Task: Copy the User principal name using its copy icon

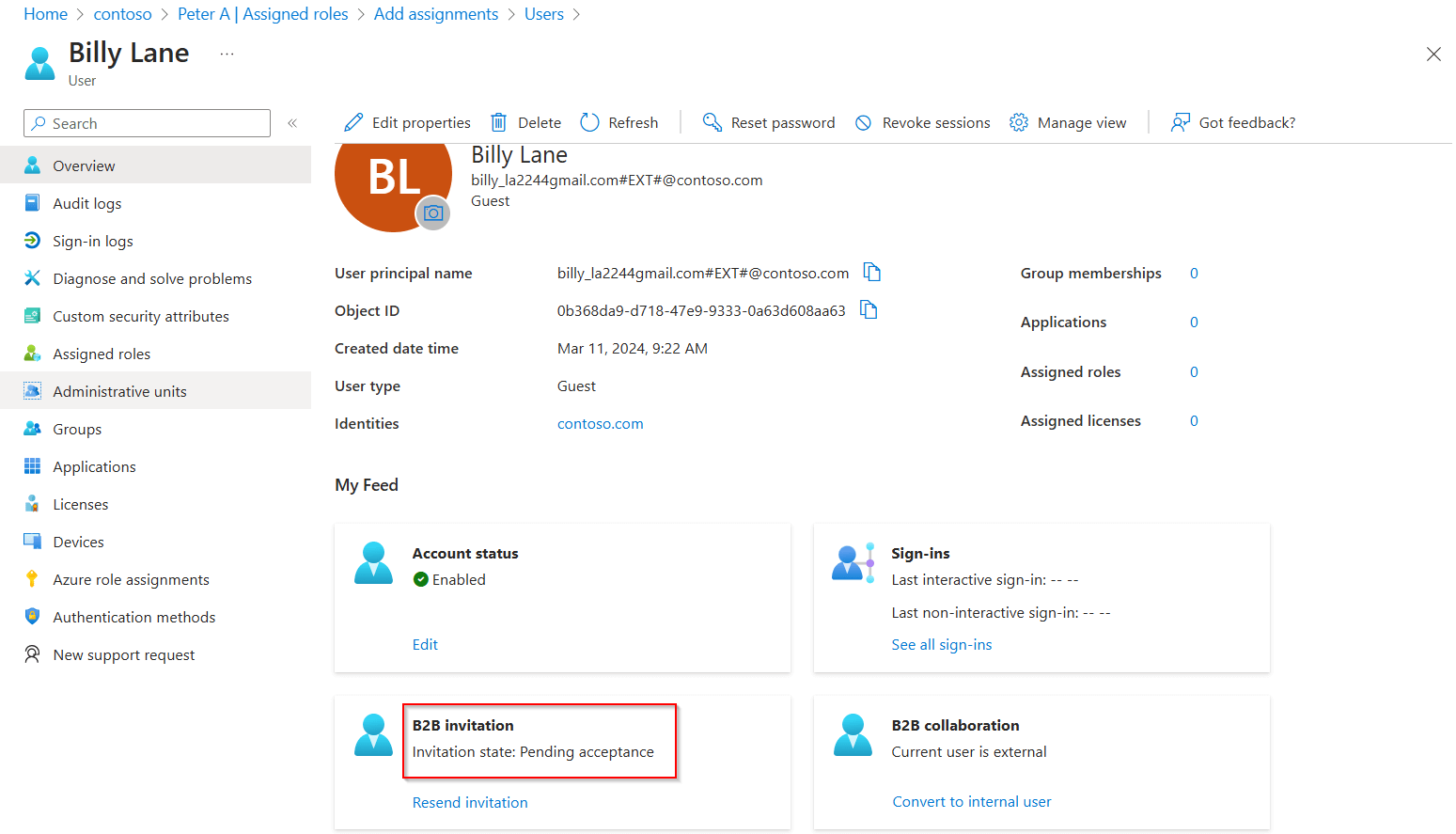Action: click(871, 272)
